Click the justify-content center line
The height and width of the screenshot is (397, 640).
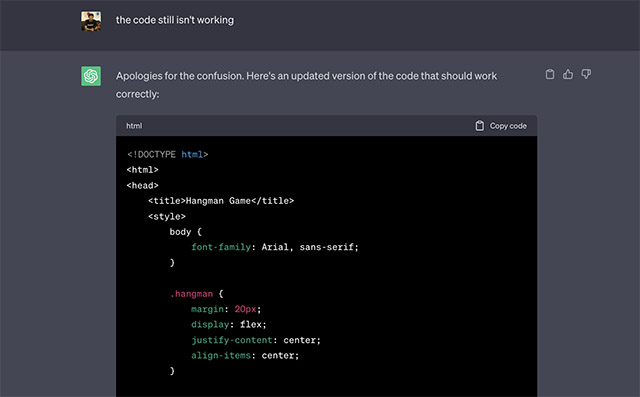click(256, 340)
